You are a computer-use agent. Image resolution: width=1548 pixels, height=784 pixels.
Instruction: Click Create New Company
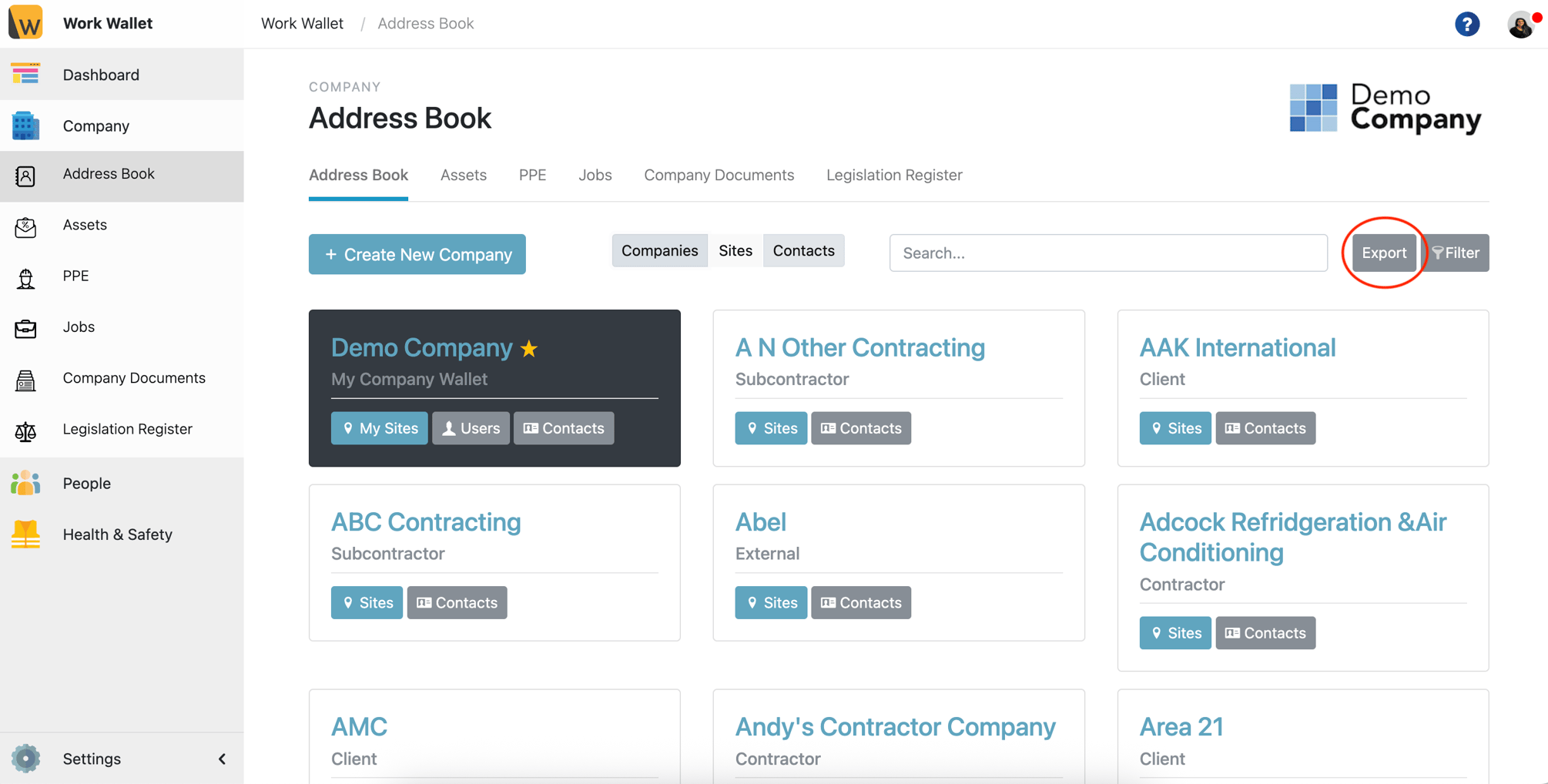(417, 254)
